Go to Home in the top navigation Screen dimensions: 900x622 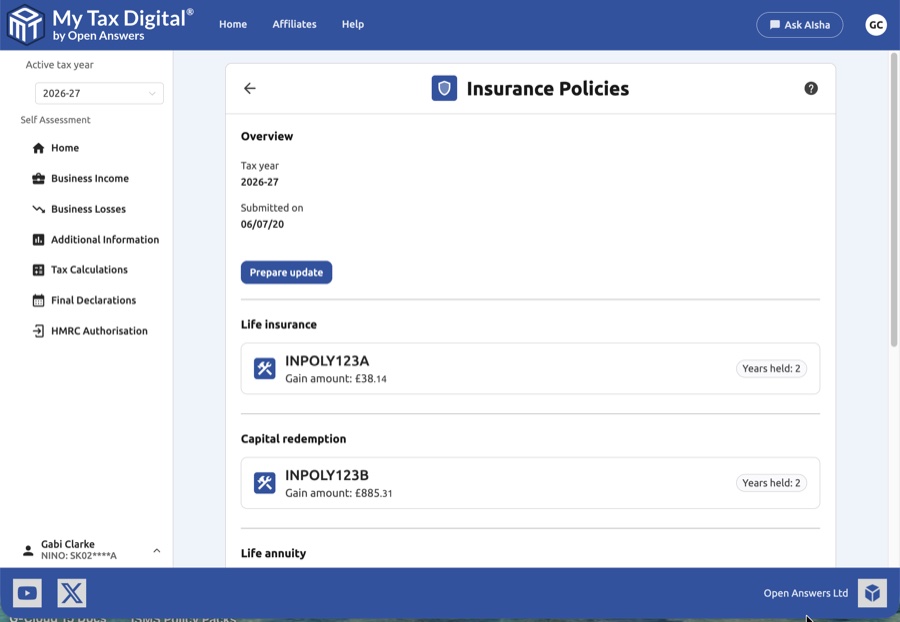point(233,25)
